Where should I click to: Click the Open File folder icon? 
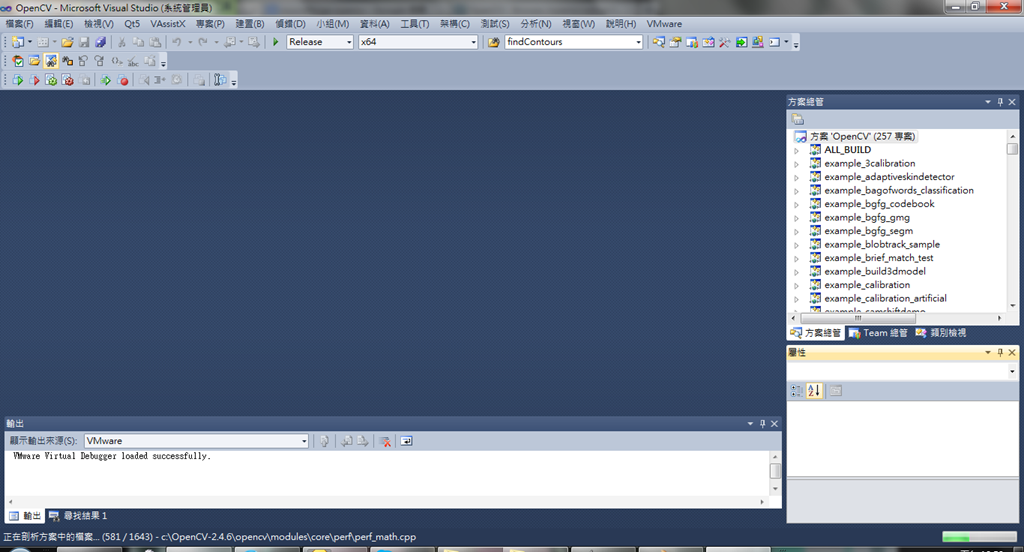point(67,42)
